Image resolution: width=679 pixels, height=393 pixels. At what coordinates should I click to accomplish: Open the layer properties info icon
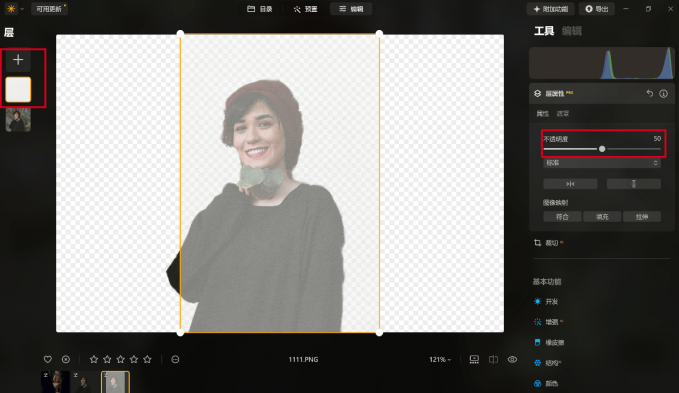[x=663, y=93]
